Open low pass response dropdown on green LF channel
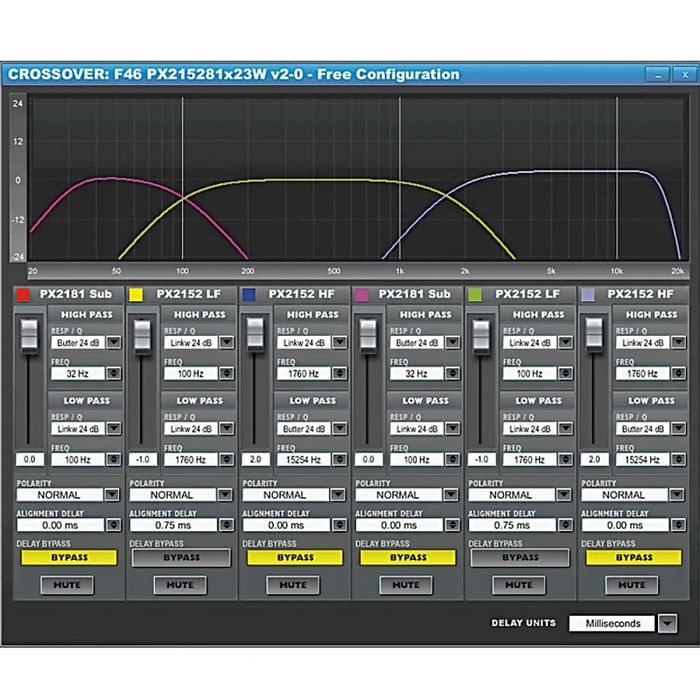Viewport: 700px width, 700px height. tap(566, 429)
